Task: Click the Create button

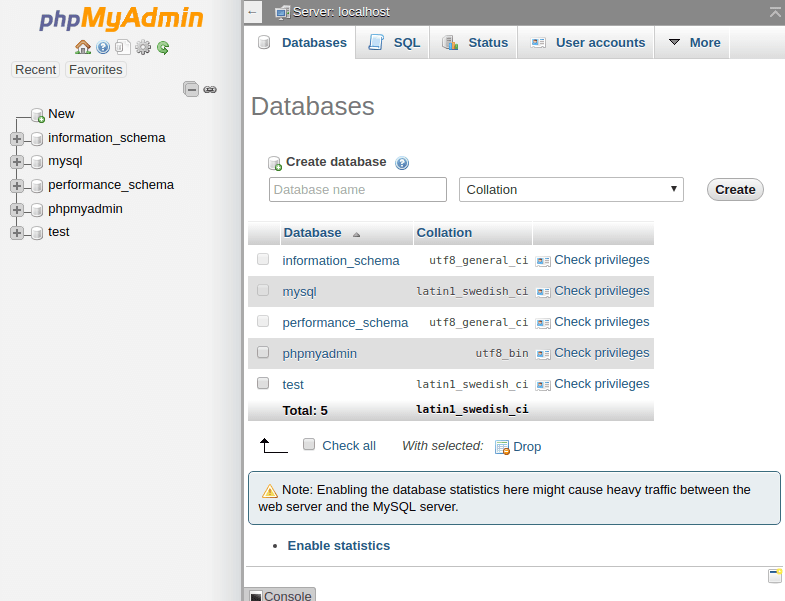Action: [x=735, y=190]
